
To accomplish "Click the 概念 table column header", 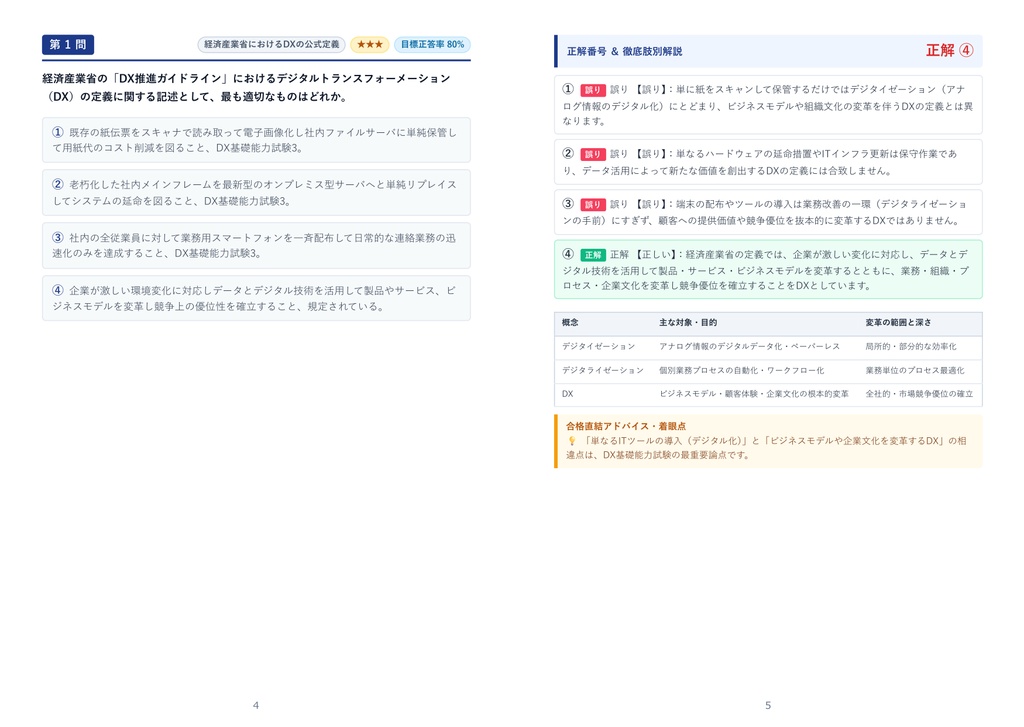I will 570,323.
